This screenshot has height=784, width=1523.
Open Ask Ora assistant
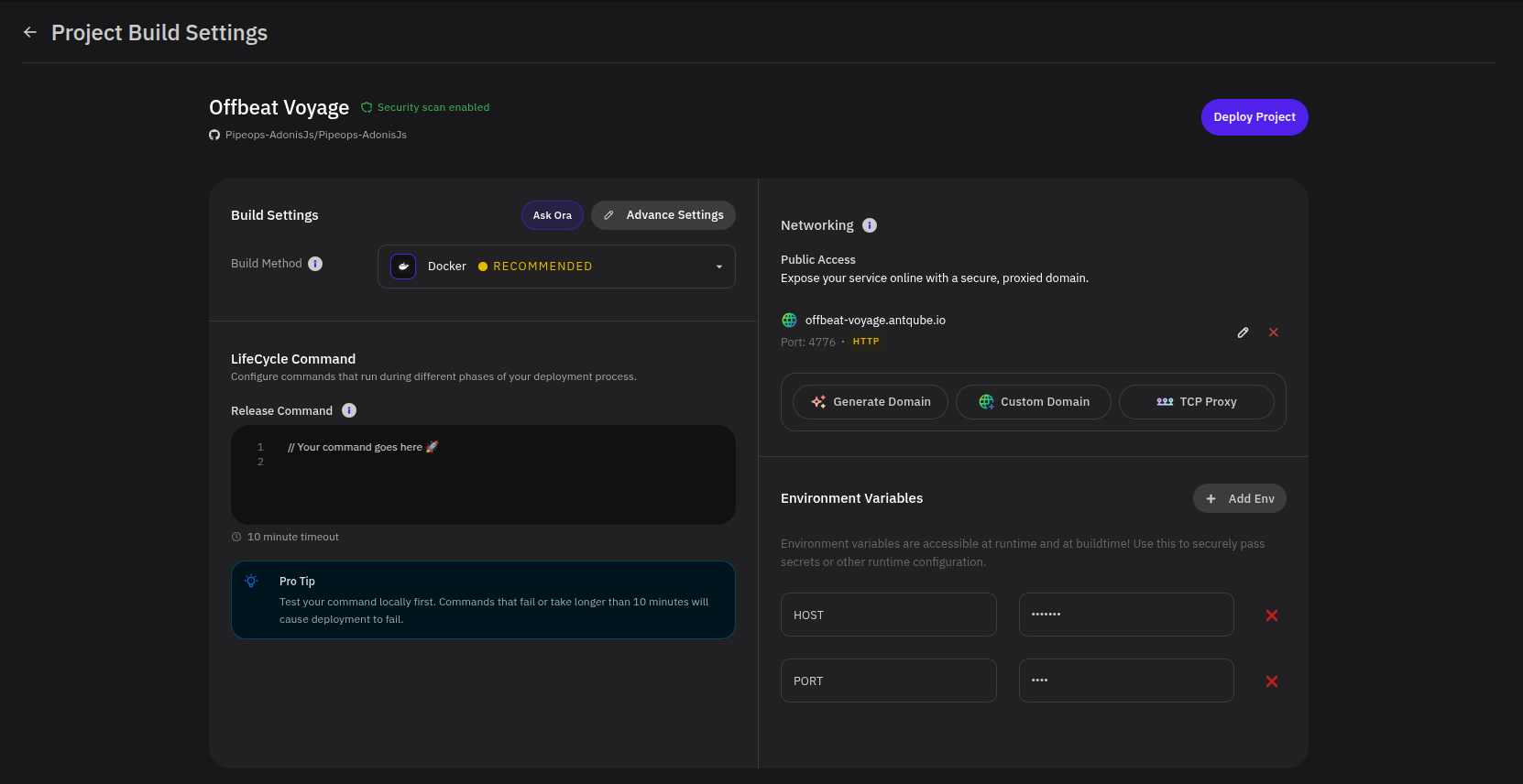[553, 215]
